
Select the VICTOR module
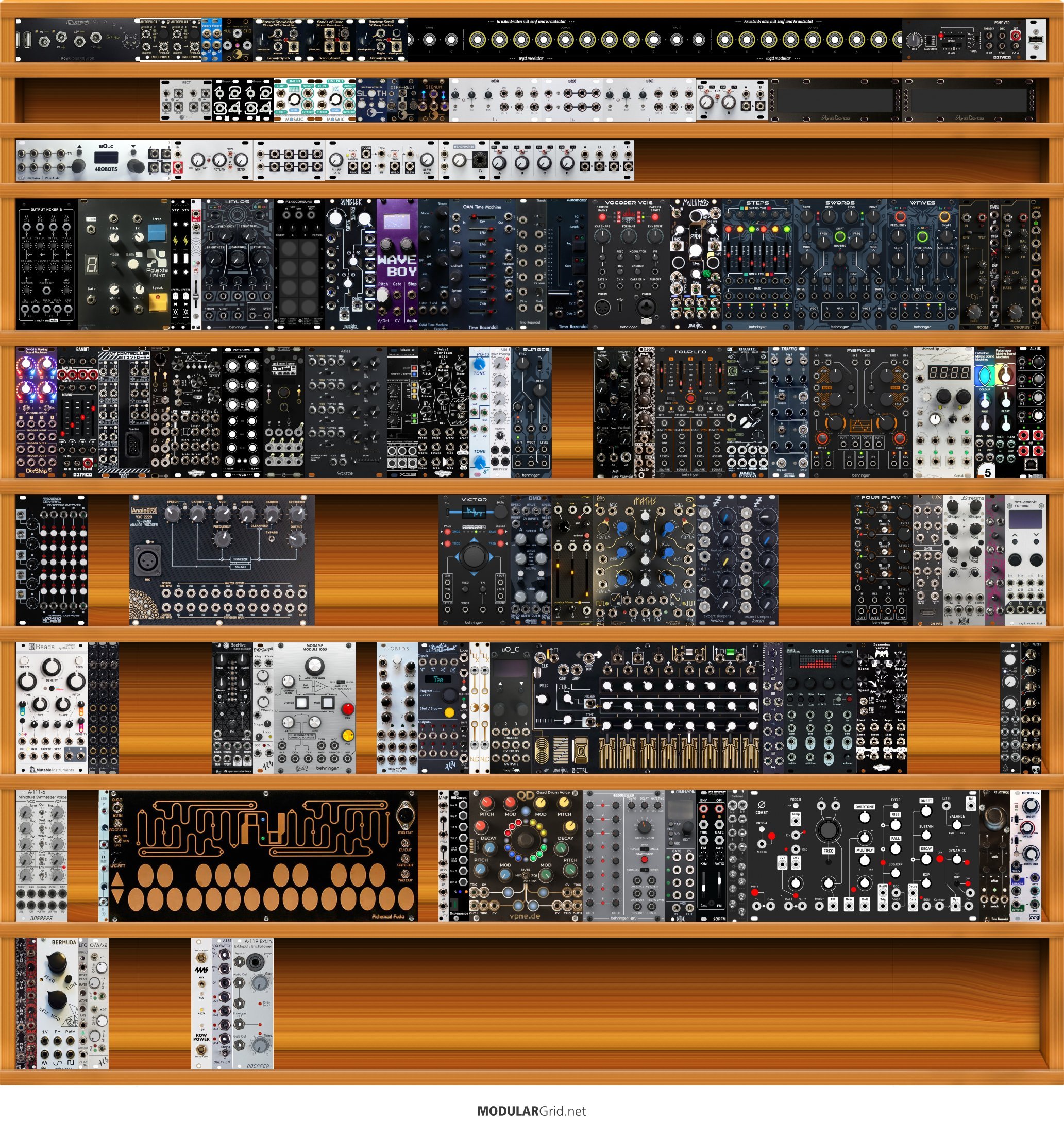(x=474, y=560)
